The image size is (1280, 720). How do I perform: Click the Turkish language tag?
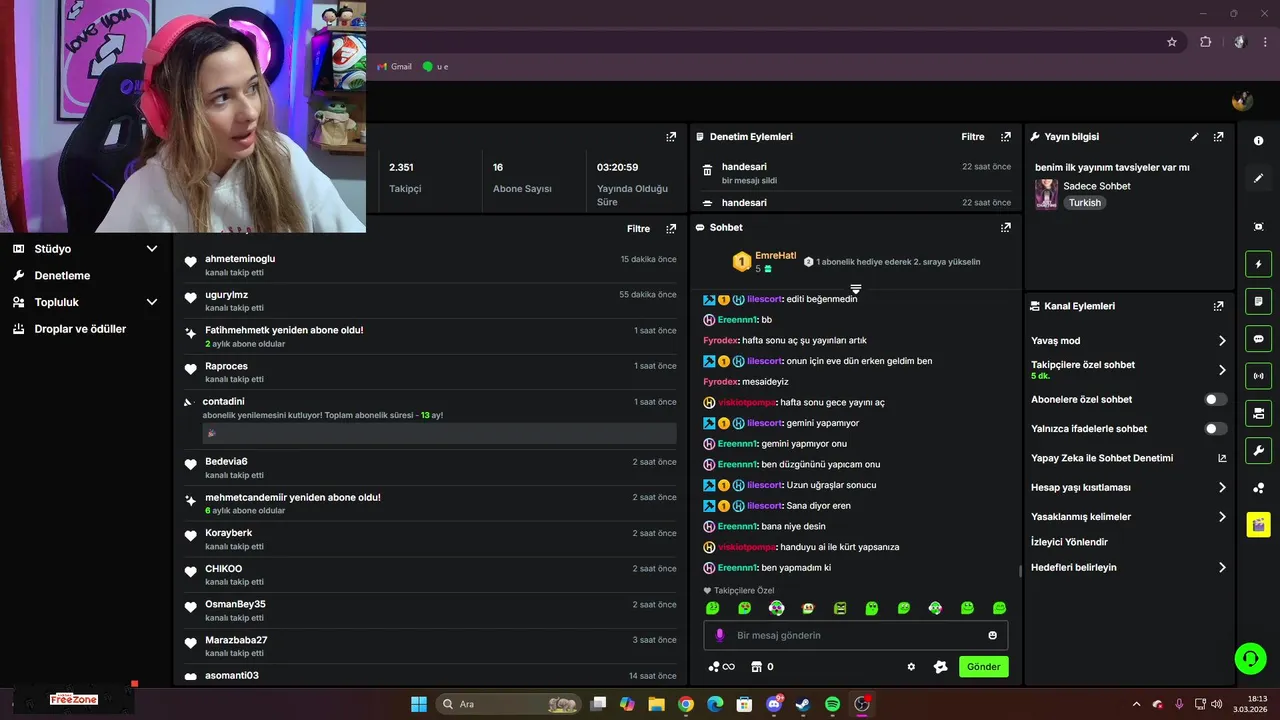pyautogui.click(x=1084, y=203)
